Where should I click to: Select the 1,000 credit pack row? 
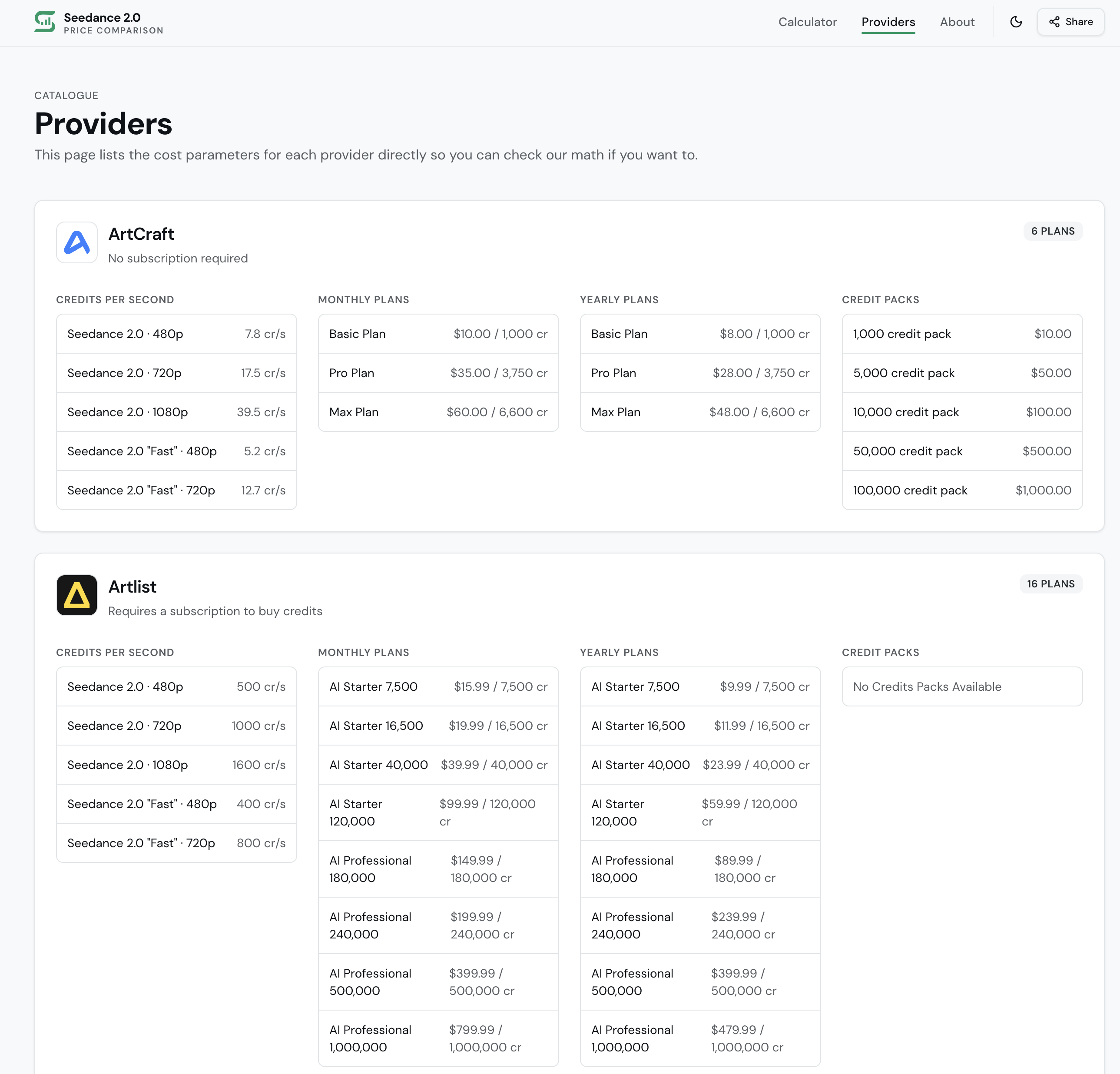[x=962, y=333]
